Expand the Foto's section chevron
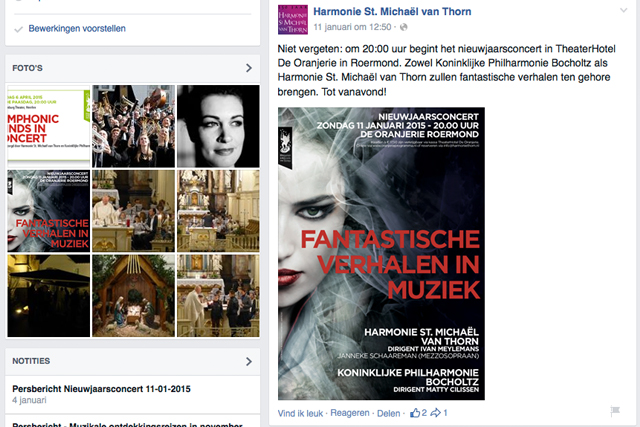 coord(249,68)
